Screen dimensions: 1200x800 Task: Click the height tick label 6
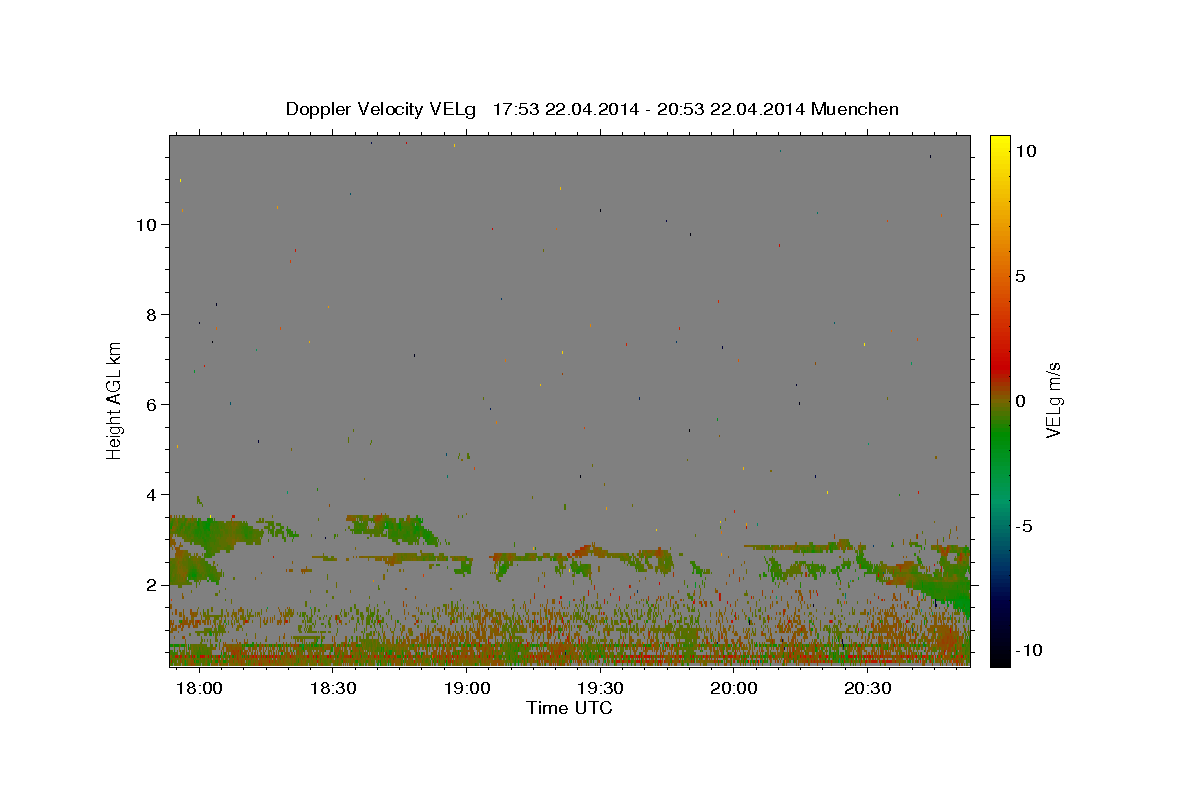(x=152, y=405)
